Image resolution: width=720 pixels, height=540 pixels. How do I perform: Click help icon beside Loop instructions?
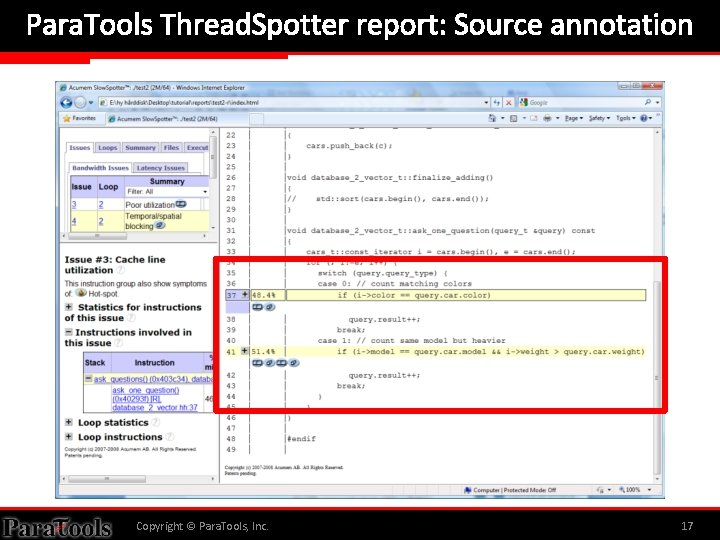pos(169,437)
